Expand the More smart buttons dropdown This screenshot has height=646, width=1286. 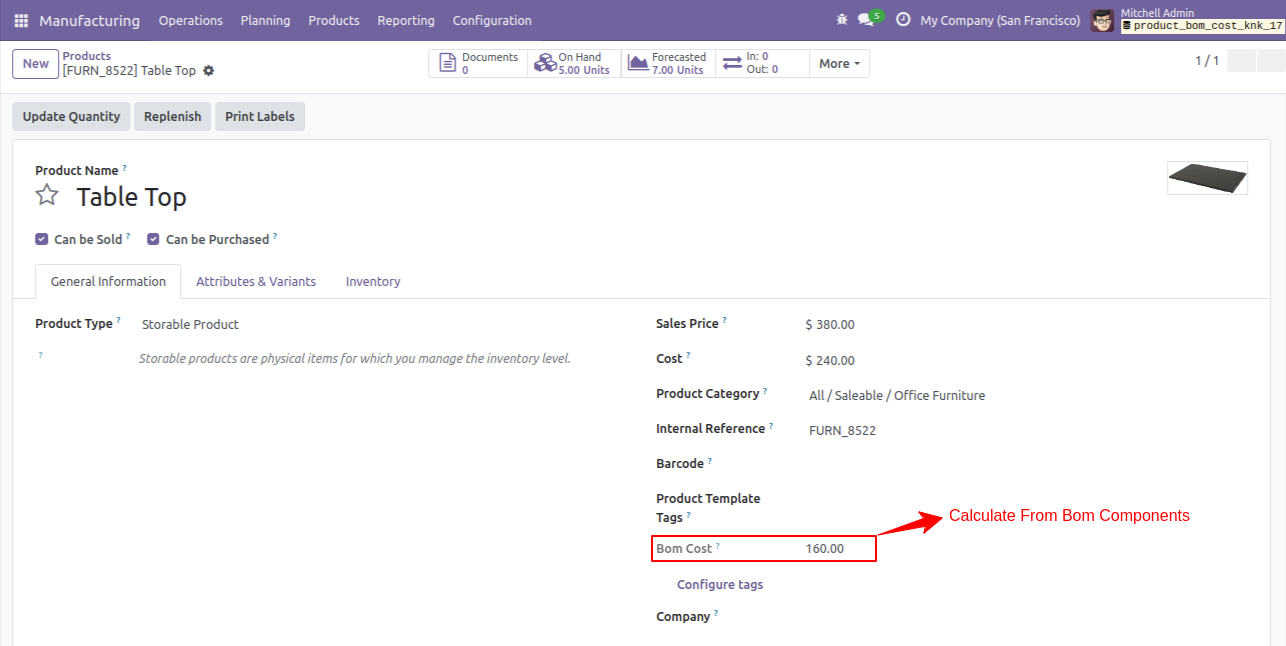click(840, 63)
